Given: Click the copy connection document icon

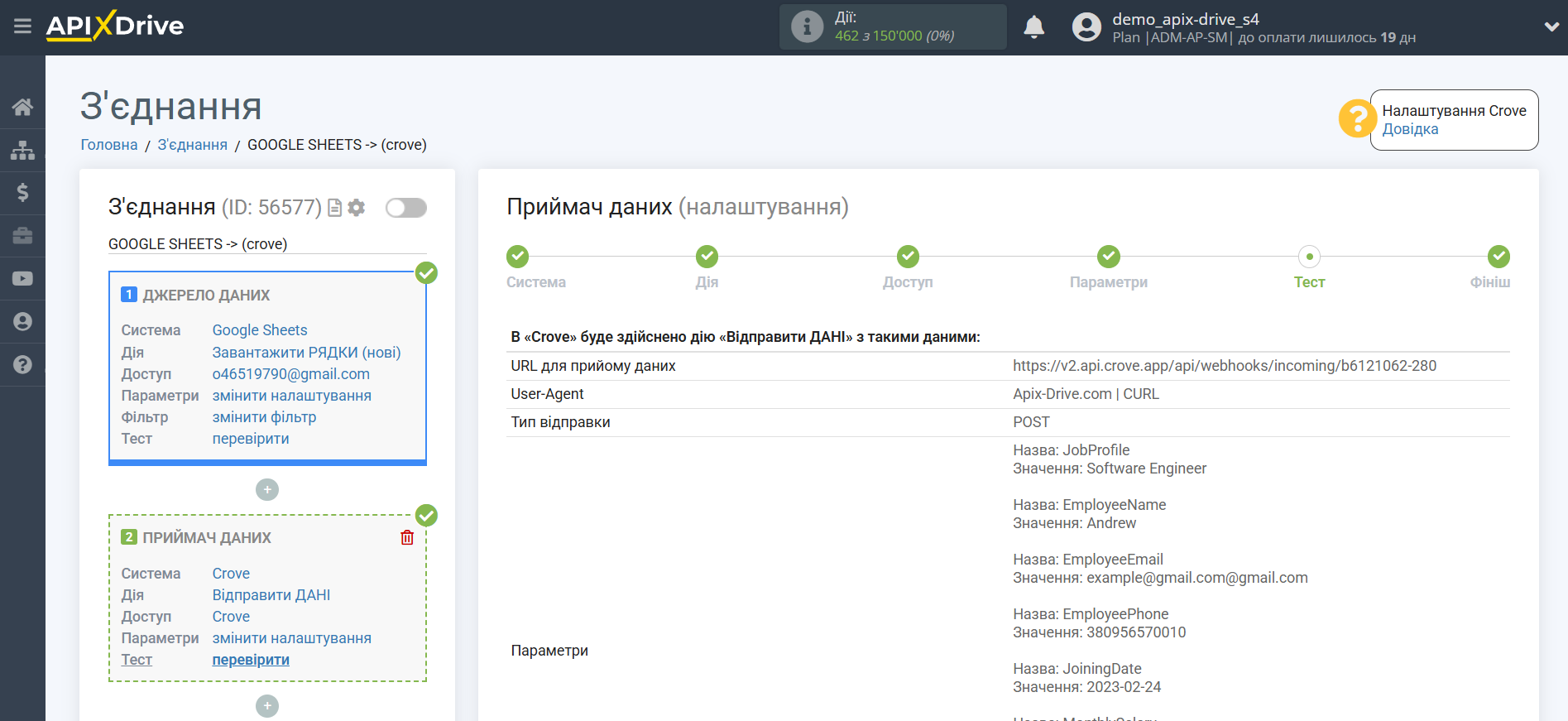Looking at the screenshot, I should pos(334,208).
